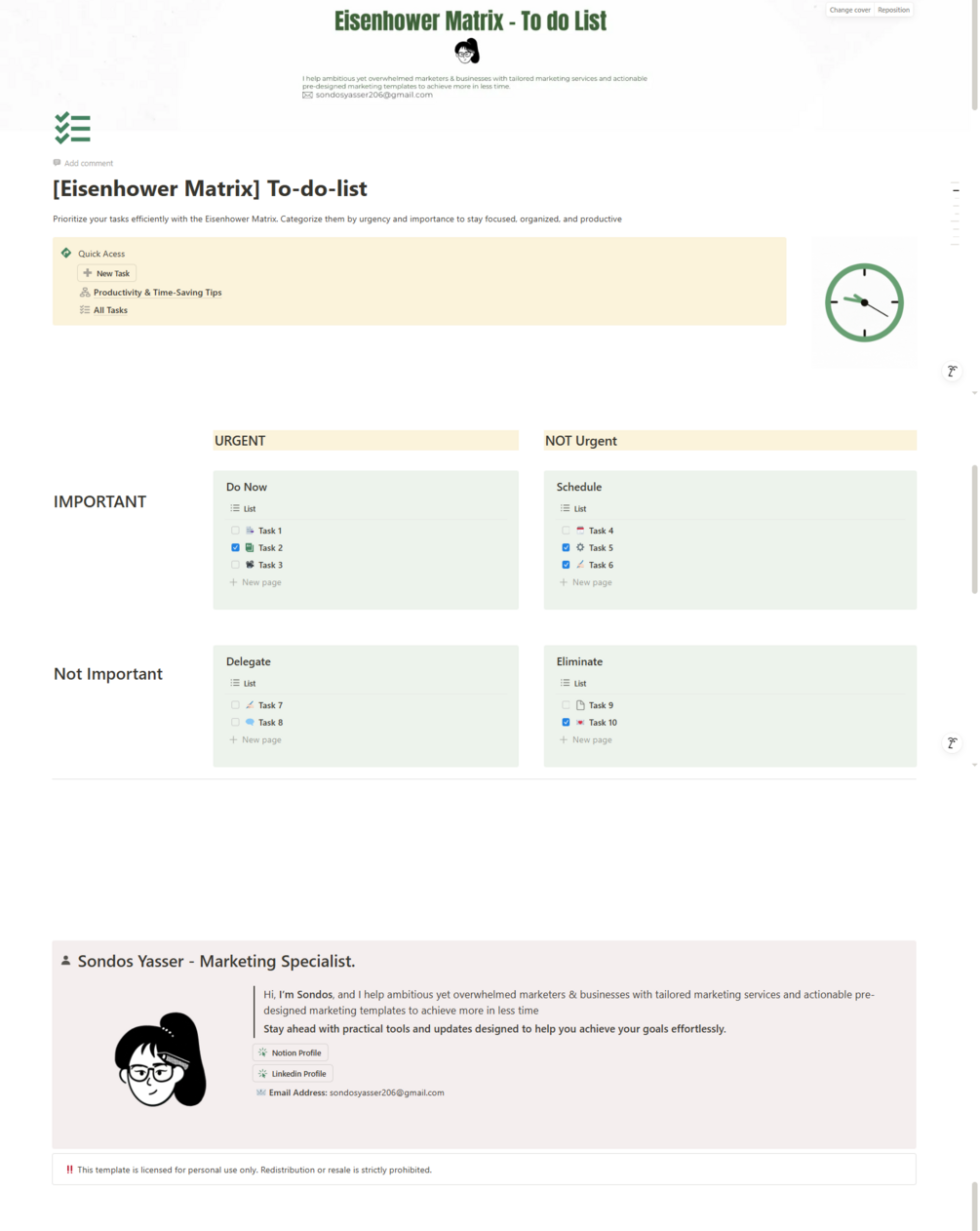
Task: Check the Task 8 checkbox
Action: pos(235,722)
